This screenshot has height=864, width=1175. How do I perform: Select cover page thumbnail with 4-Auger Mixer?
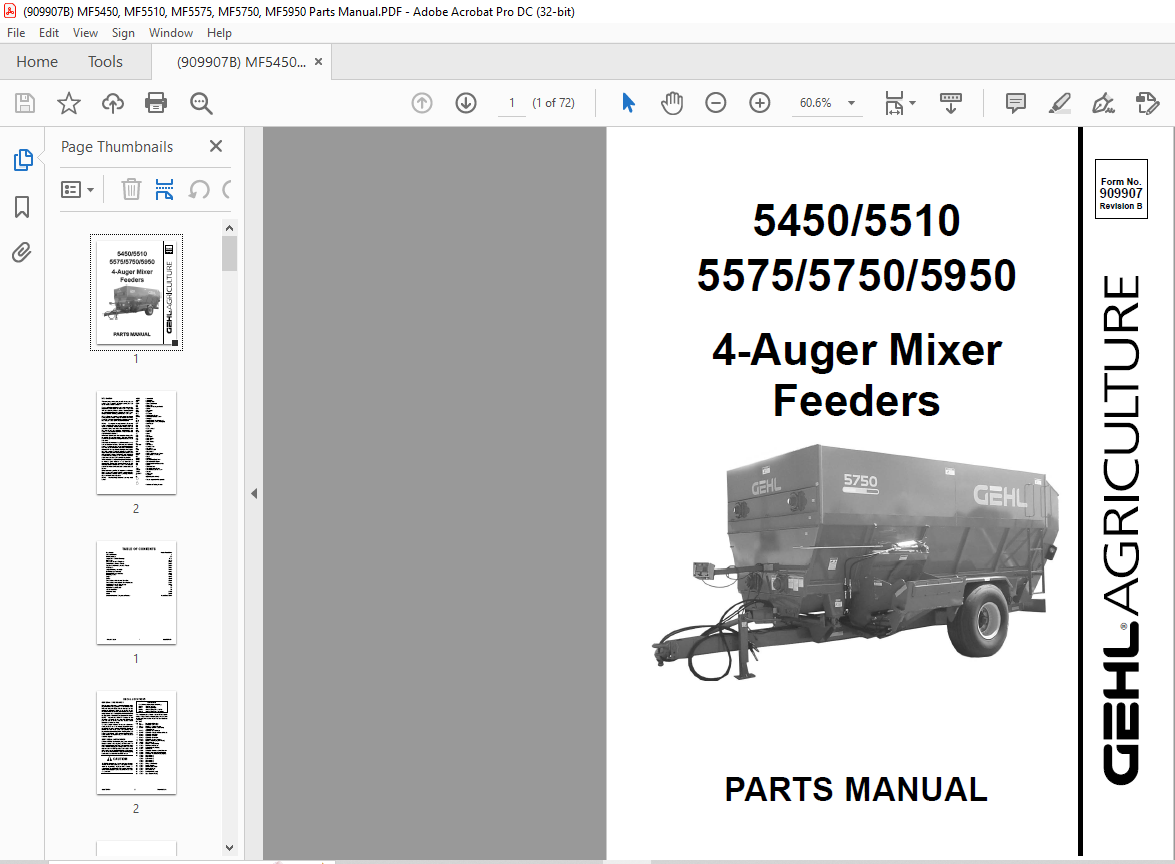pyautogui.click(x=136, y=292)
